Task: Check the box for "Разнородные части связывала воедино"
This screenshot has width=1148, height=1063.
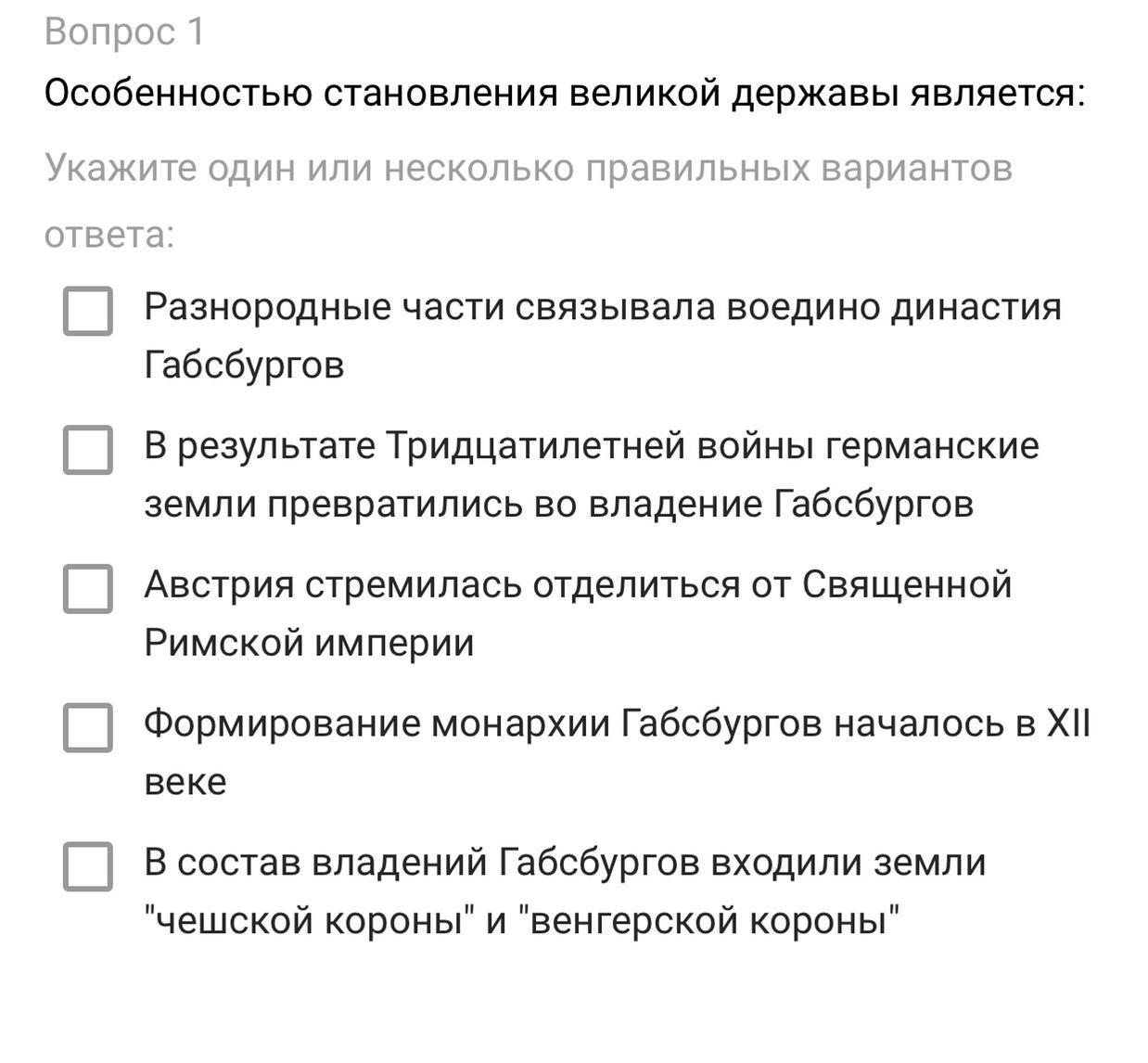Action: [88, 311]
